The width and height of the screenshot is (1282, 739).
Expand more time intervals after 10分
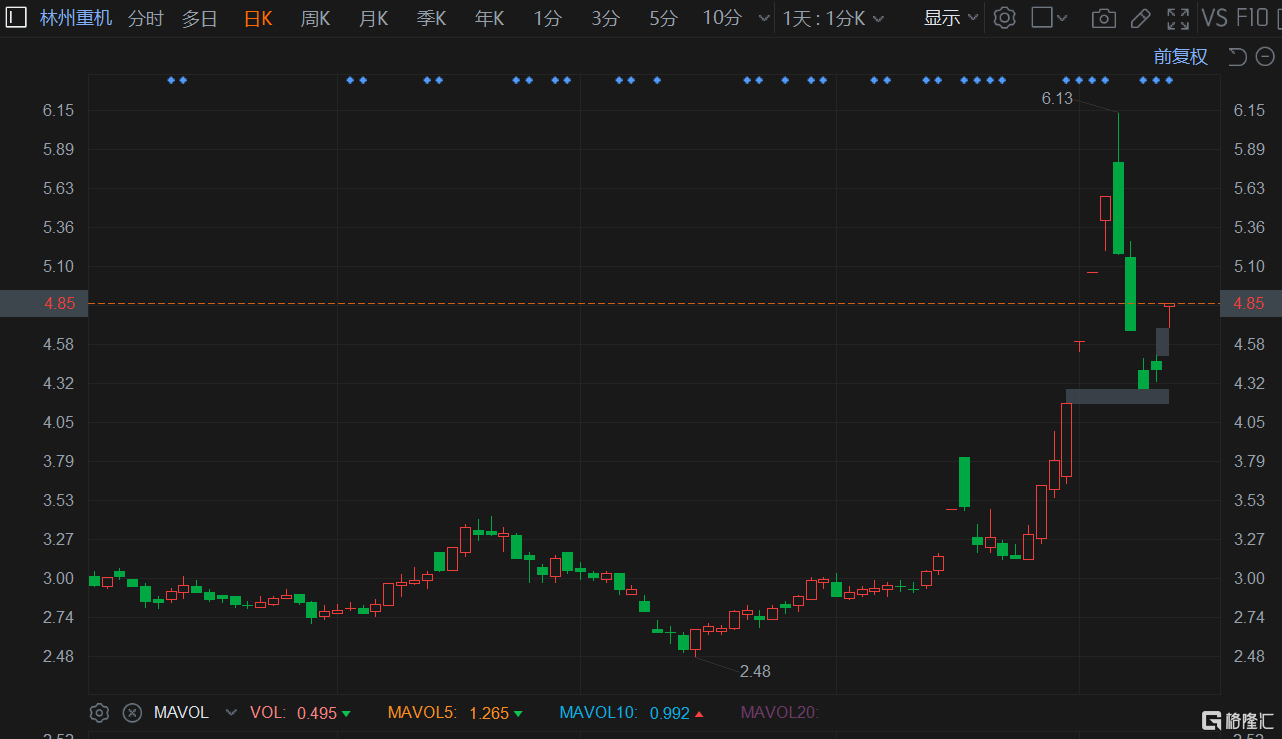(x=765, y=18)
